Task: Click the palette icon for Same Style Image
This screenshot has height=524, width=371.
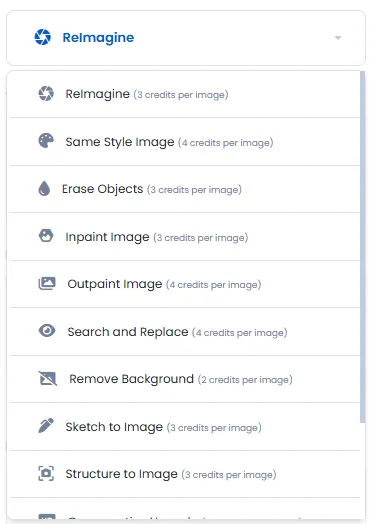Action: (46, 141)
